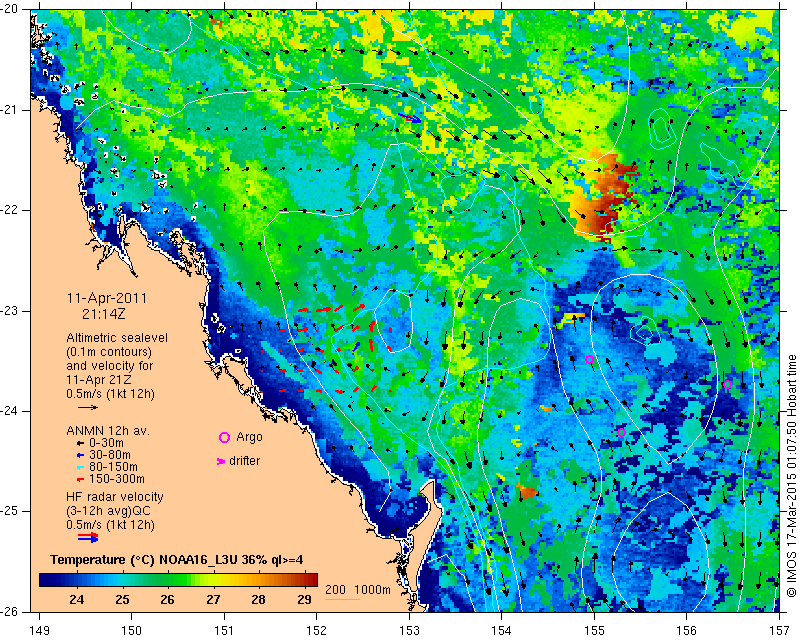Click the warm orange SST patch near 155E 22S

pyautogui.click(x=602, y=196)
